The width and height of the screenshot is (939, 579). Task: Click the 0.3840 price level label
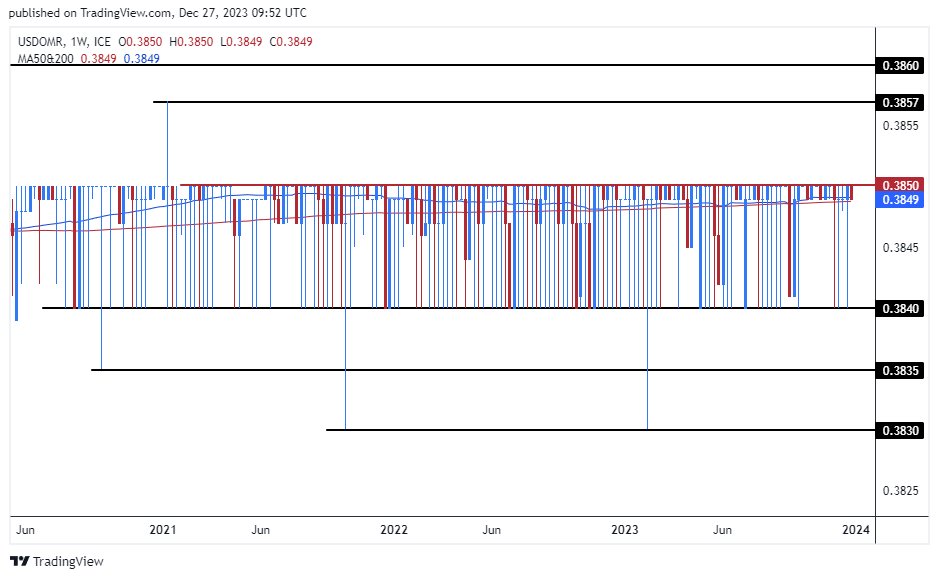point(899,308)
